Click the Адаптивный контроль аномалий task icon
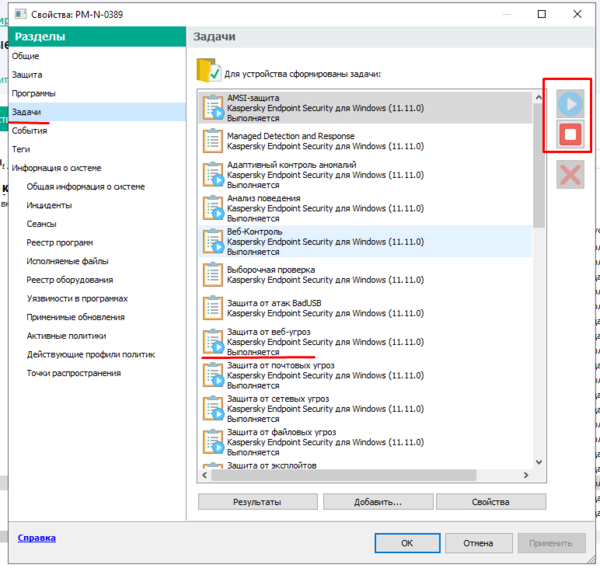The height and width of the screenshot is (568, 600). 213,175
